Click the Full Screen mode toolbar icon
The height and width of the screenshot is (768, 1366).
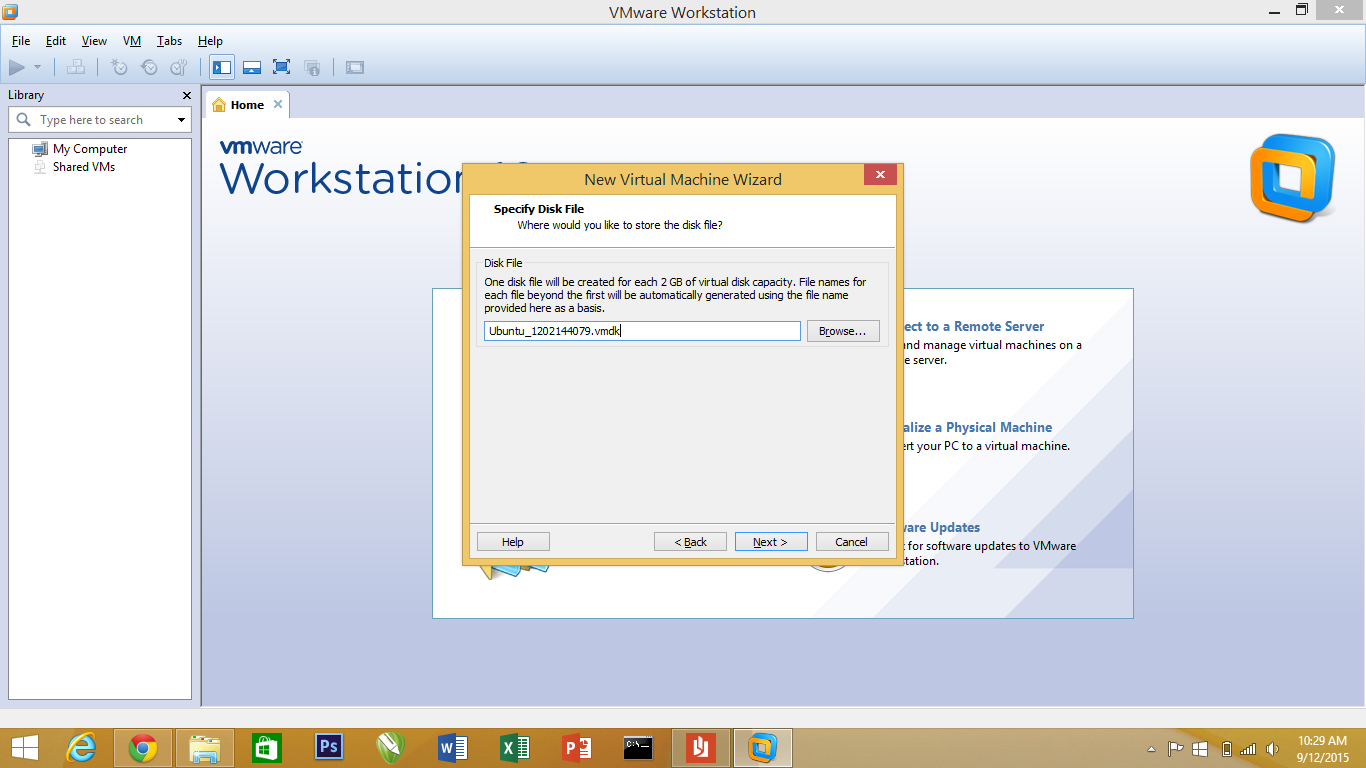point(282,67)
